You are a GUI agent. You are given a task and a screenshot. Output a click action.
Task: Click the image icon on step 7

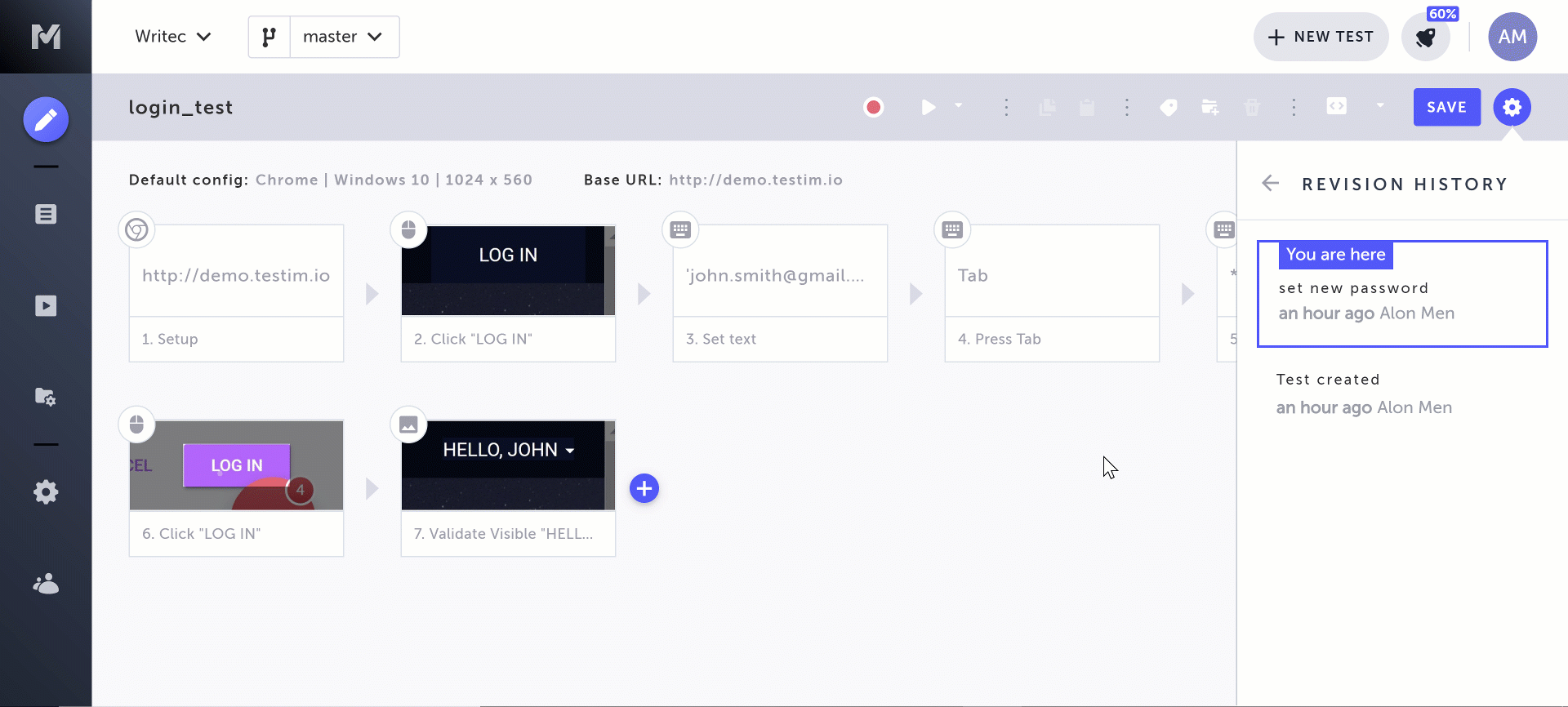[x=408, y=425]
